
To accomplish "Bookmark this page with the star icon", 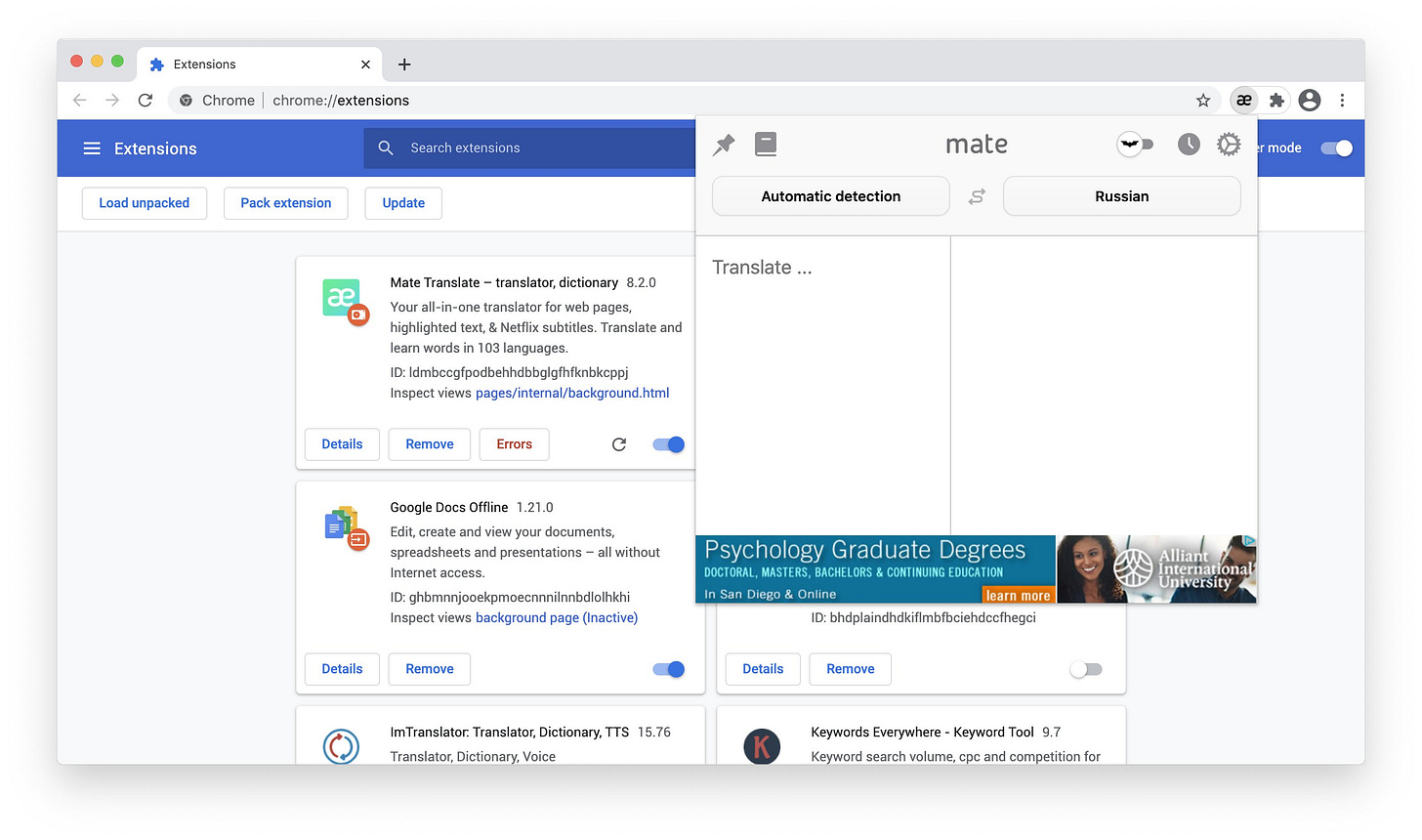I will coord(1203,100).
